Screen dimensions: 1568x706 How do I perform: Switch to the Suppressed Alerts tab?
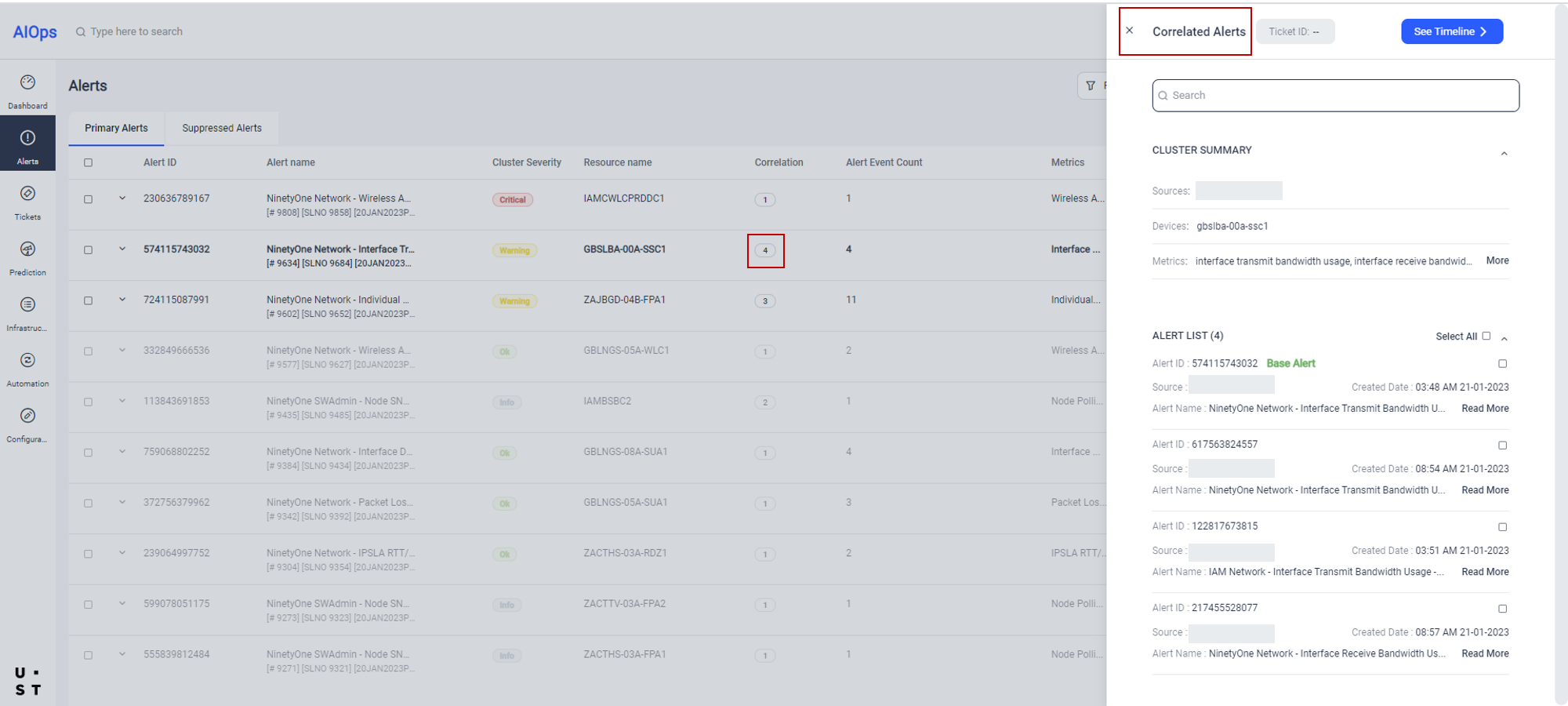pyautogui.click(x=222, y=128)
